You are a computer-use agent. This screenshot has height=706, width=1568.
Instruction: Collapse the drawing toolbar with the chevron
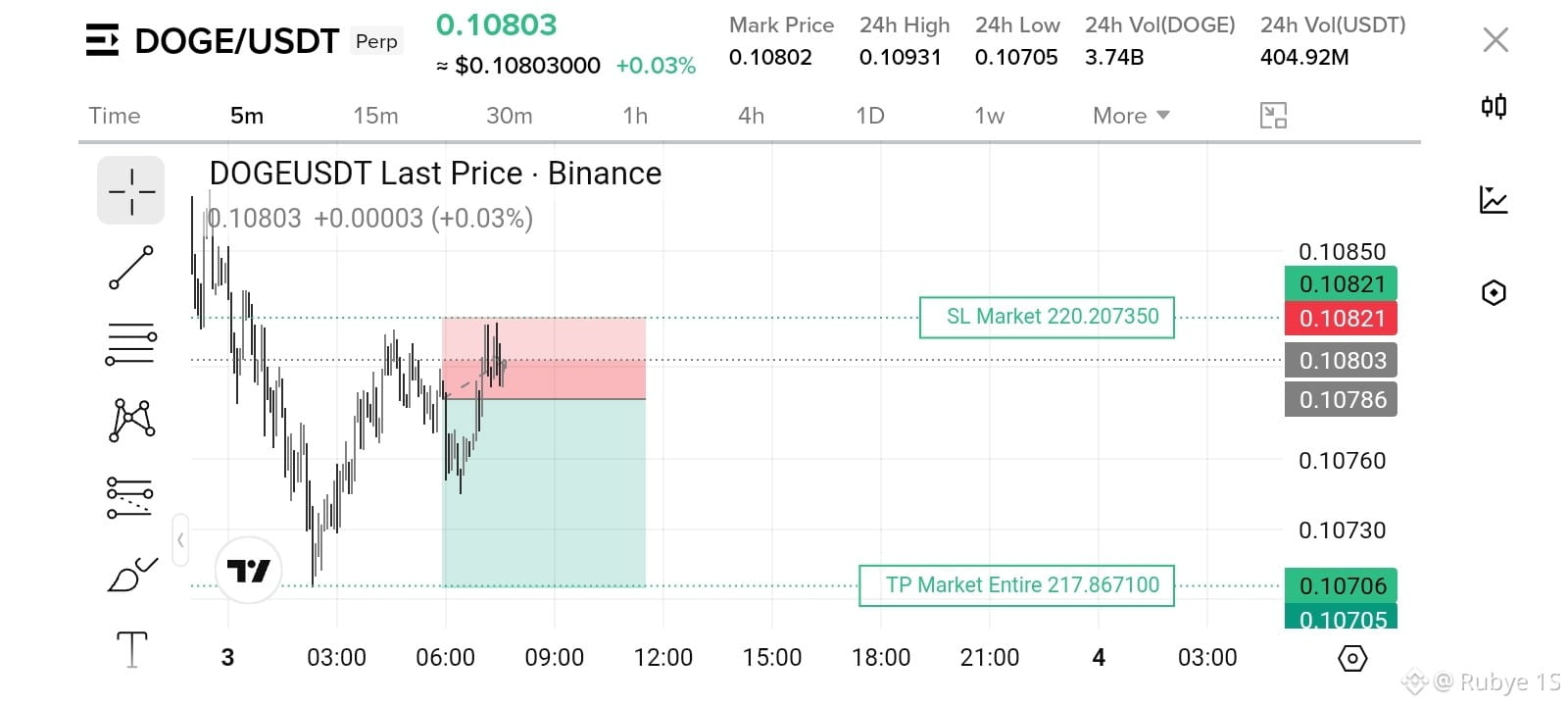(180, 539)
